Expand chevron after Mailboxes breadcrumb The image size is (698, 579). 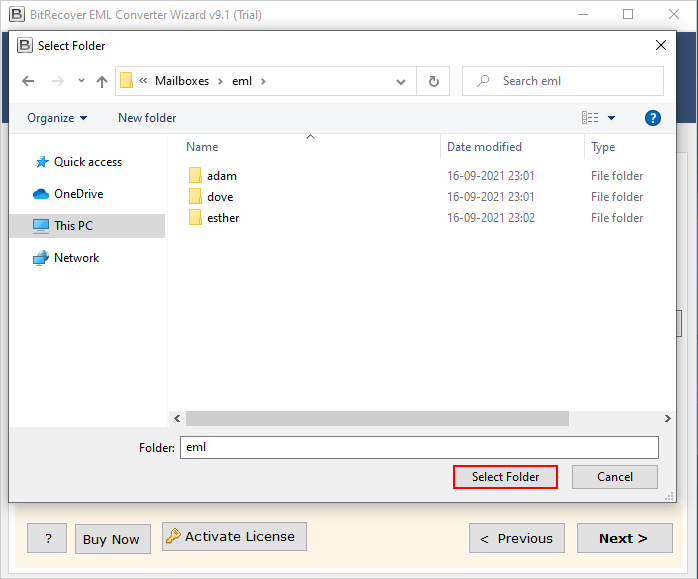220,81
